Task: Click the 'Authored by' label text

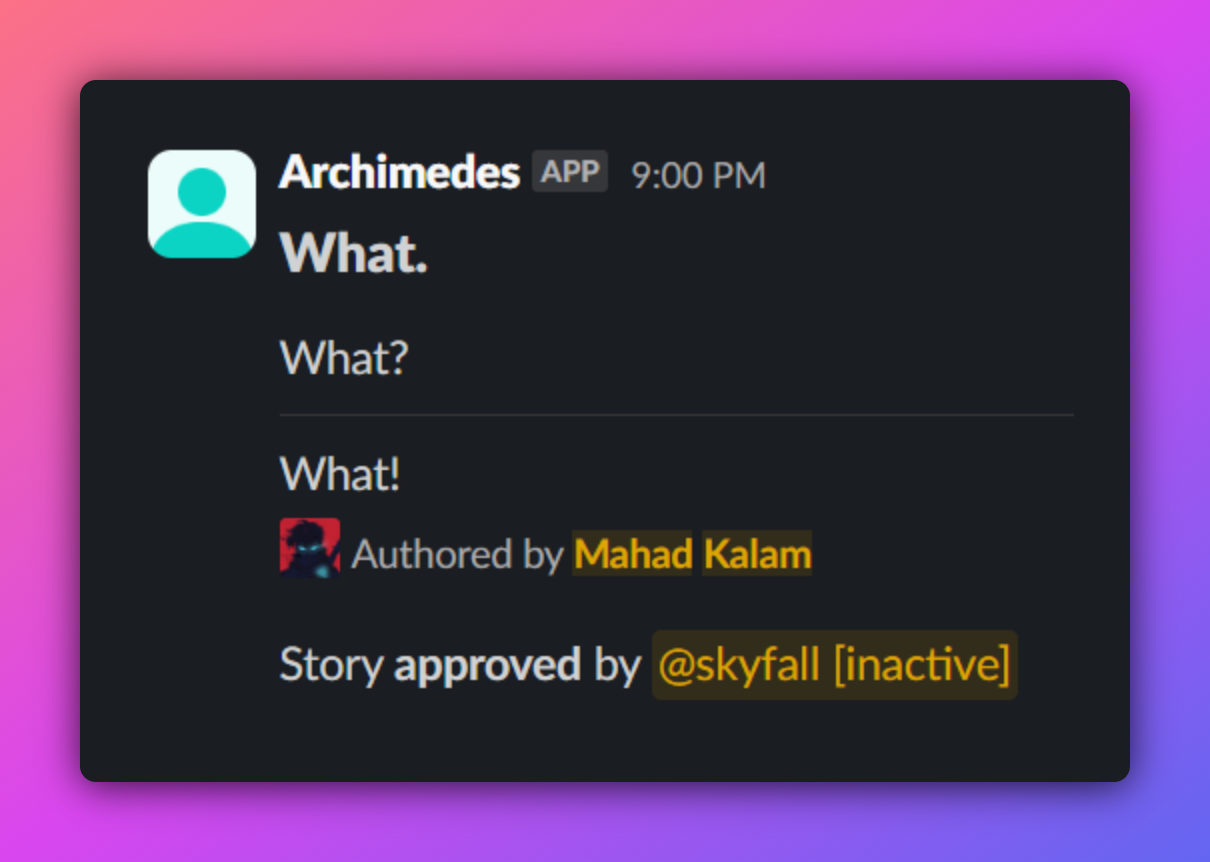Action: tap(457, 554)
